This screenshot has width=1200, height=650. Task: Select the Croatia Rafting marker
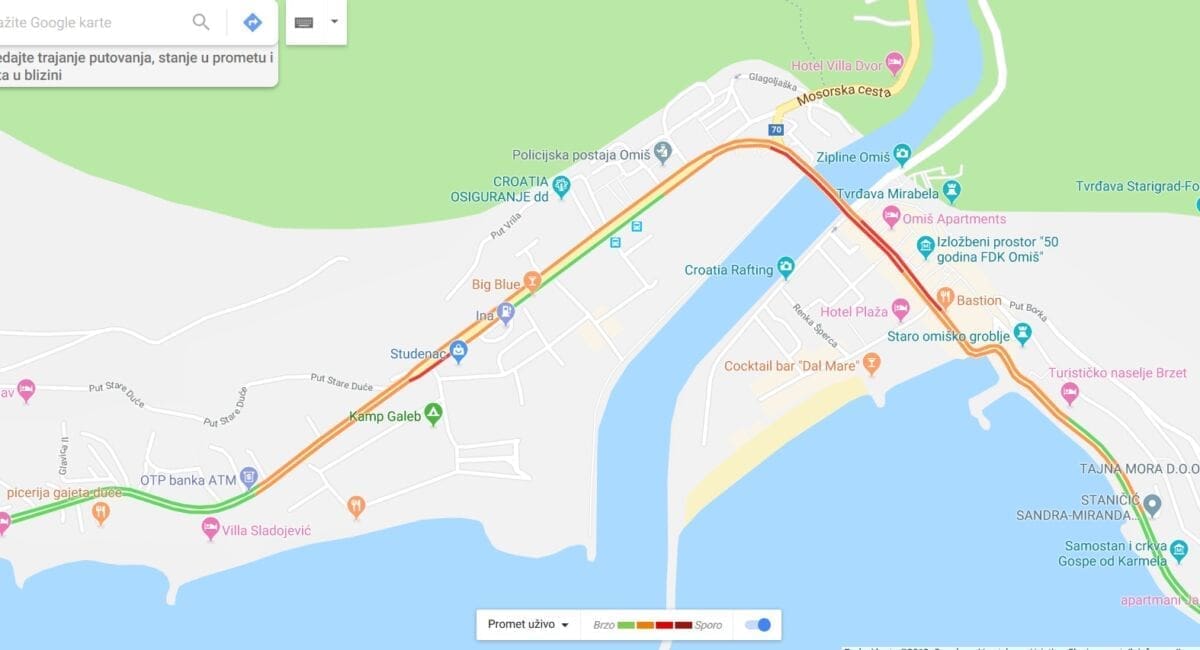(x=786, y=267)
